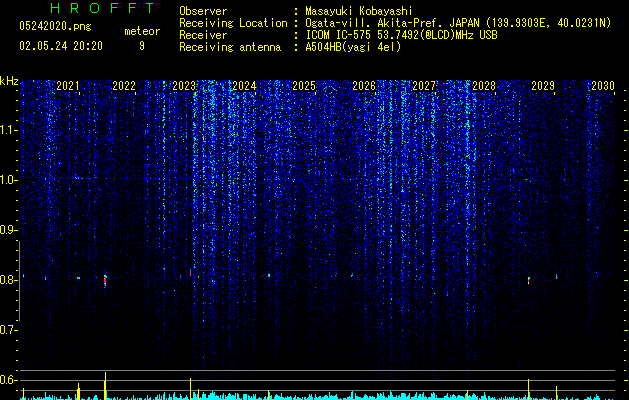The width and height of the screenshot is (629, 400).
Task: Click the Receiving Location label
Action: pos(233,23)
